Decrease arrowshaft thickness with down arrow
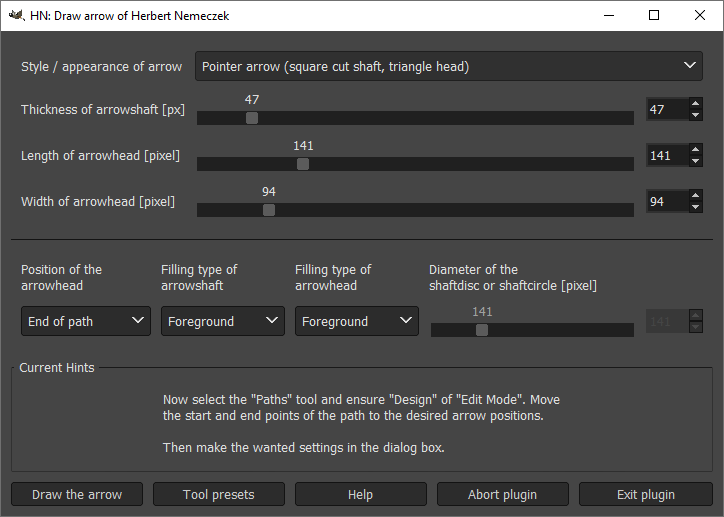 tap(695, 115)
